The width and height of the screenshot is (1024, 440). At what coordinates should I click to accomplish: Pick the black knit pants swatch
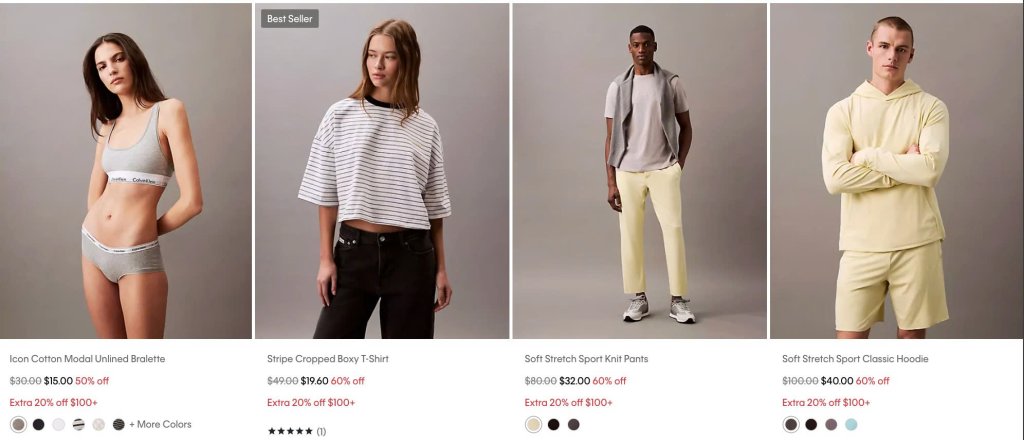[554, 424]
